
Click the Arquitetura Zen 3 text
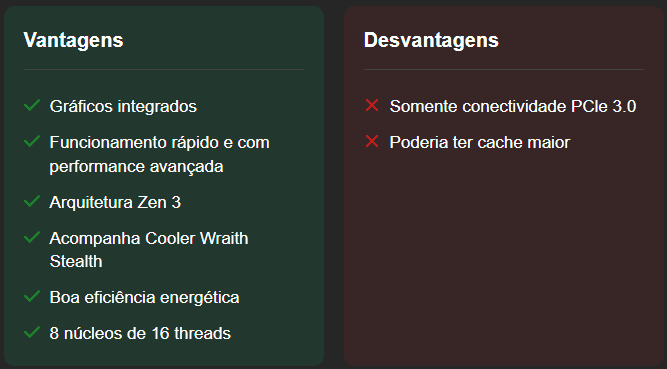[115, 202]
